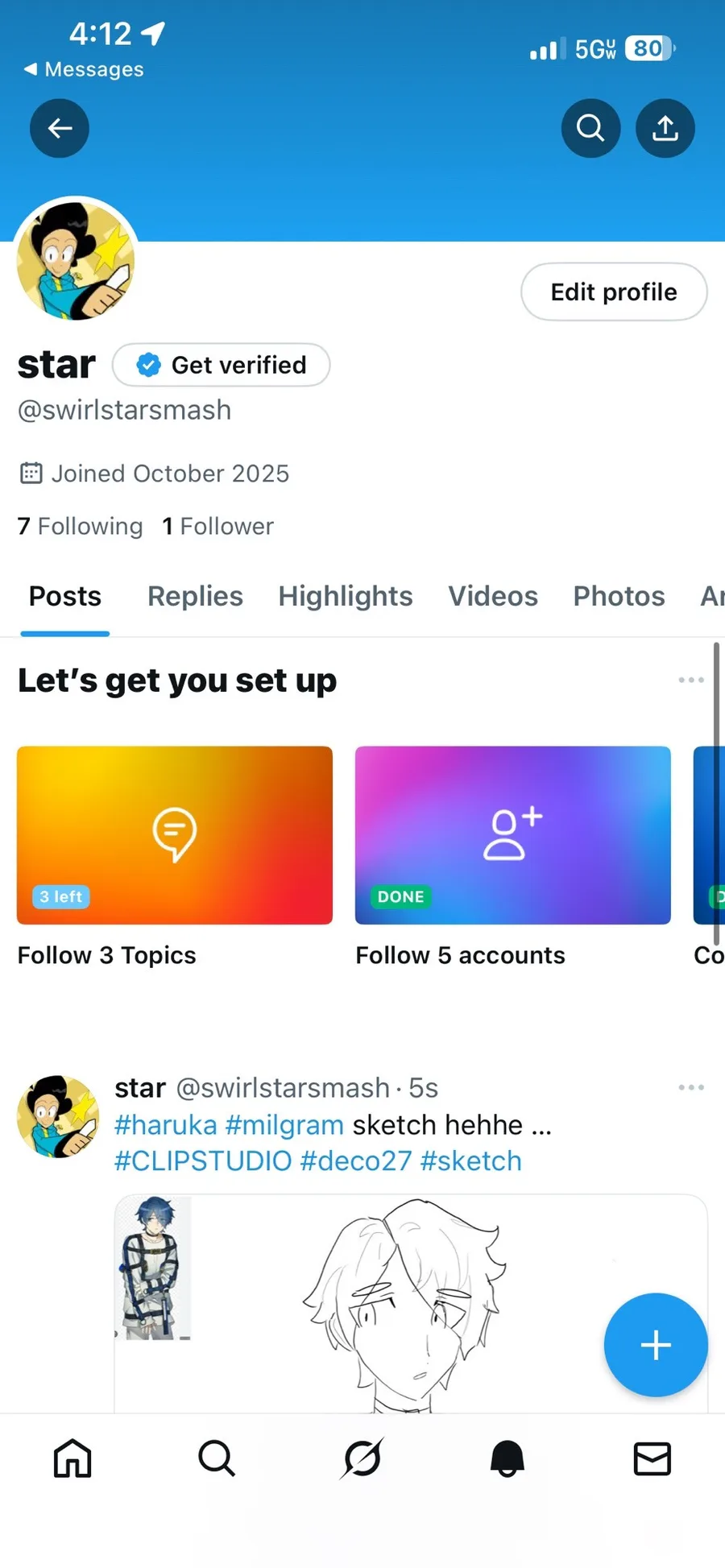725x1568 pixels.
Task: Tap the Edit profile button
Action: (x=614, y=292)
